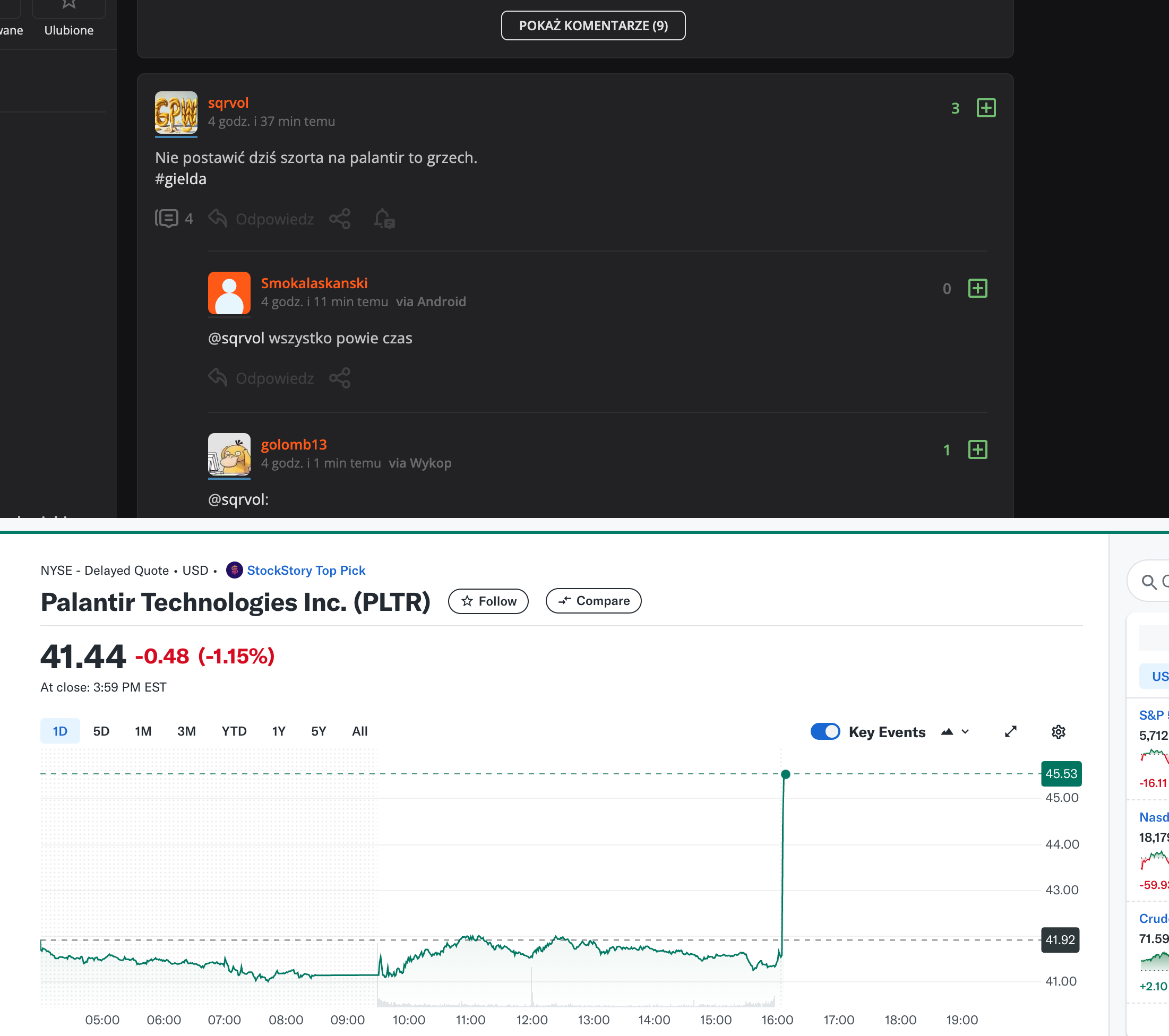Open StockStory Top Pick link
The image size is (1169, 1036).
coord(305,570)
